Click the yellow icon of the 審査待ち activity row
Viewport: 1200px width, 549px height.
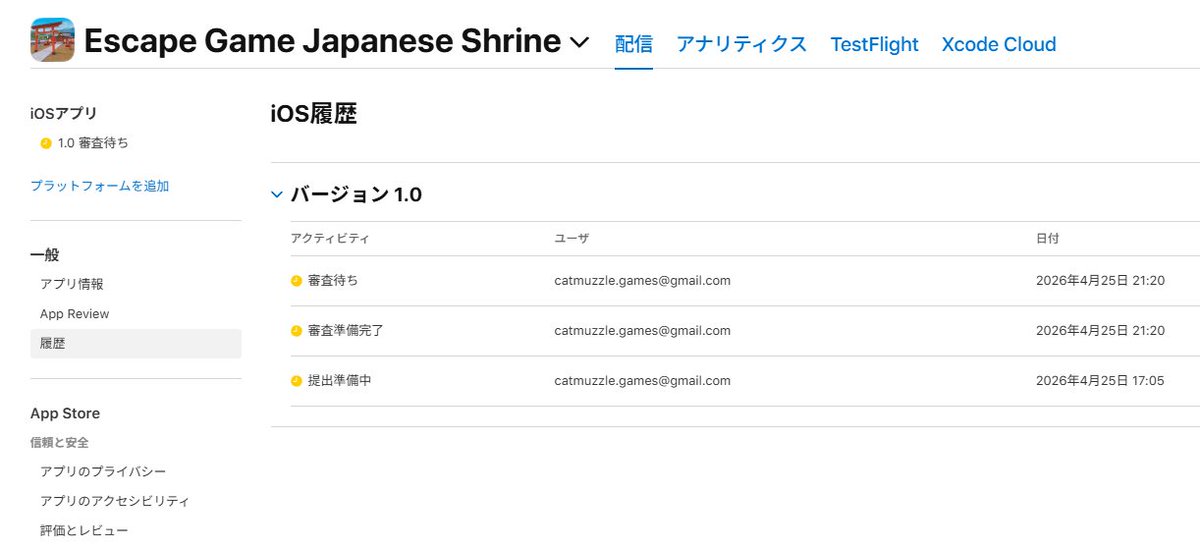tap(296, 281)
